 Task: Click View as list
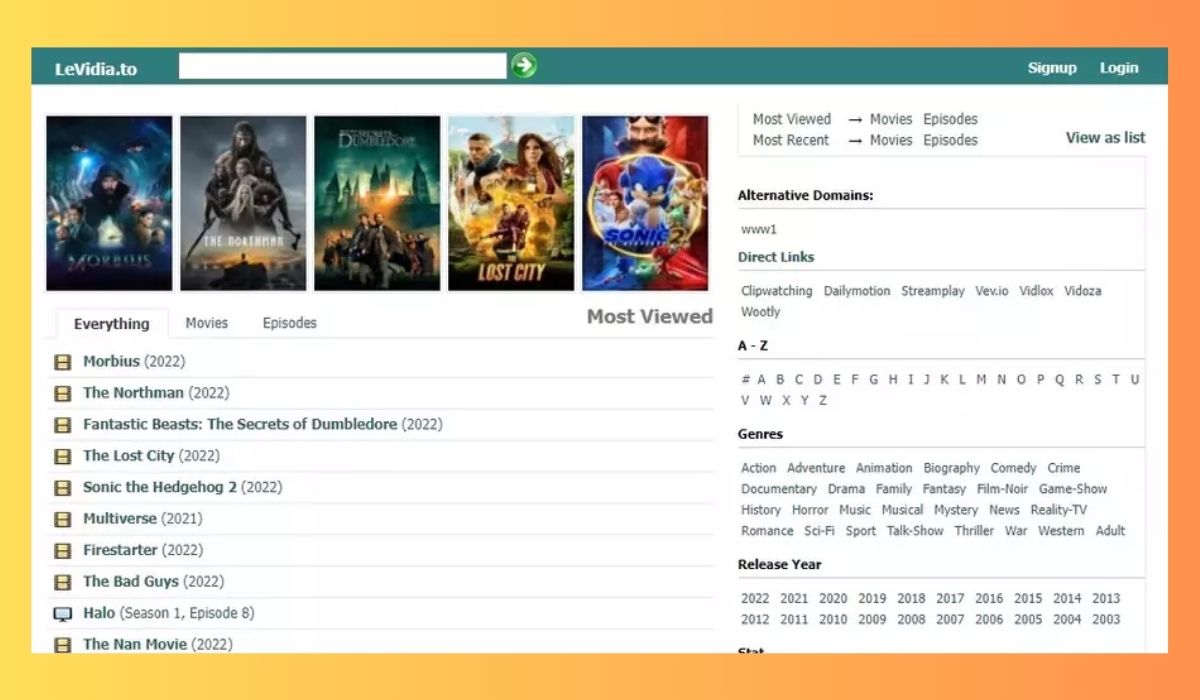(1106, 138)
